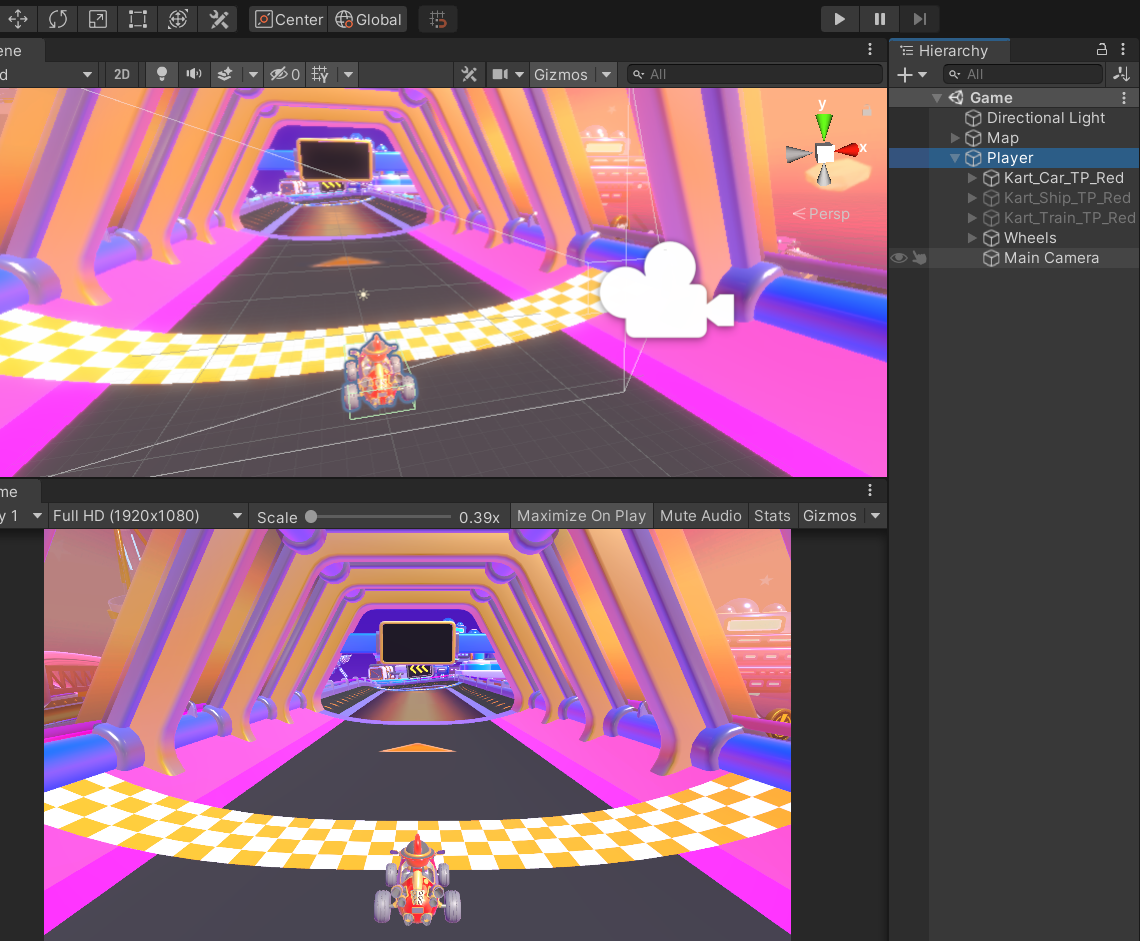Open Hierarchy panel options menu

click(x=1123, y=49)
